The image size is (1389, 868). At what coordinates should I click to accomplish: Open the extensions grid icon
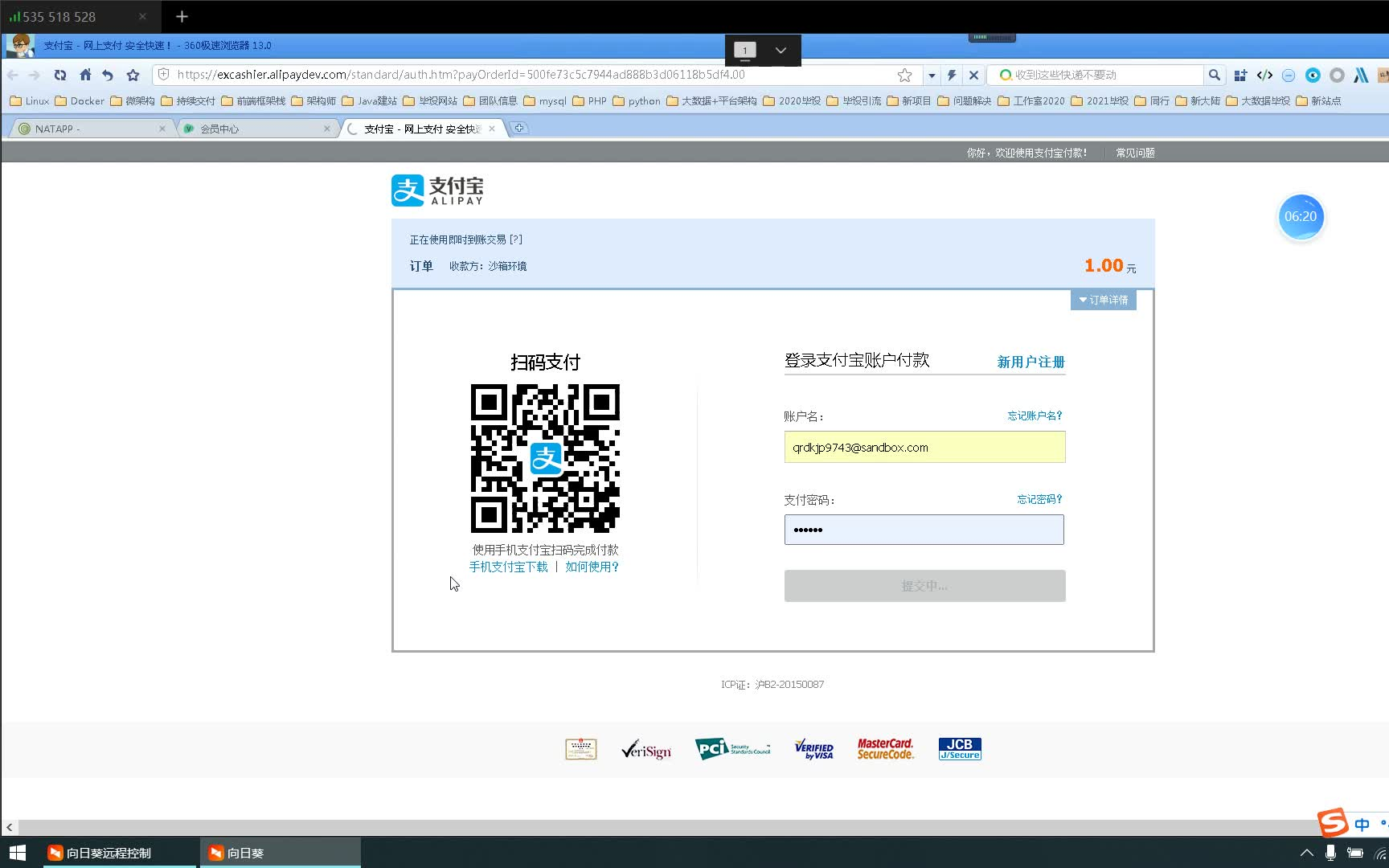pyautogui.click(x=1240, y=75)
